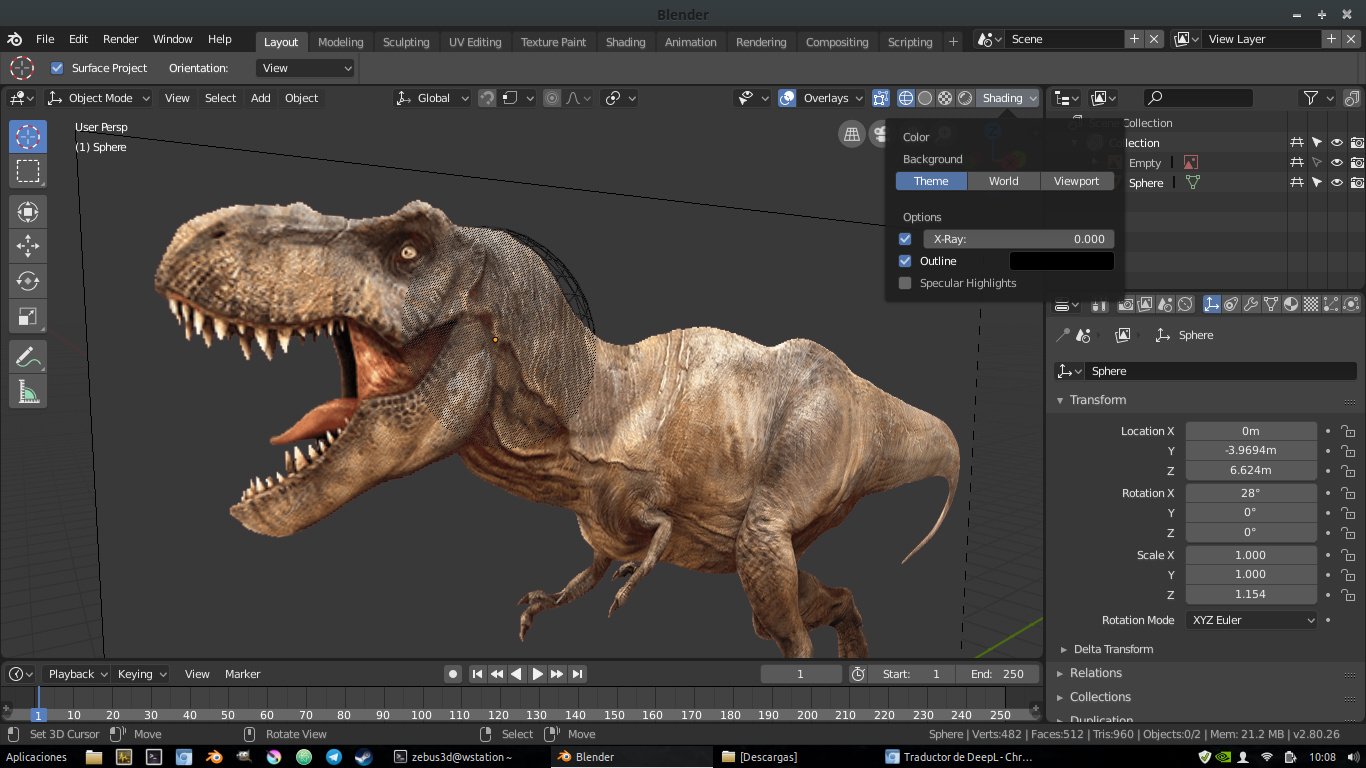Uncheck the Surface Project checkbox

(57, 68)
